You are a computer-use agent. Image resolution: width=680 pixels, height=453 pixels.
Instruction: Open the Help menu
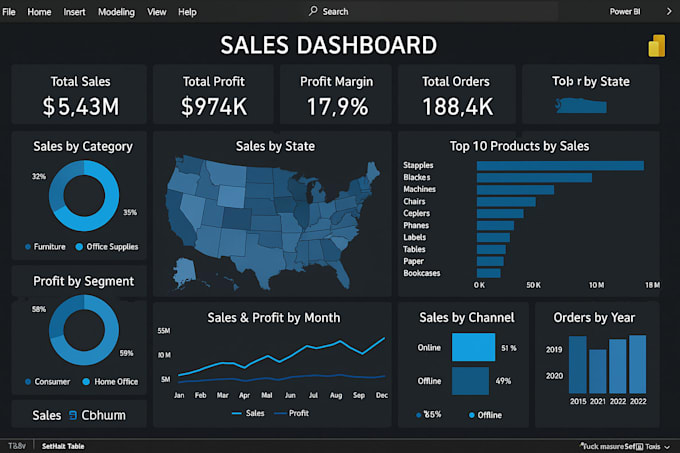[x=187, y=12]
